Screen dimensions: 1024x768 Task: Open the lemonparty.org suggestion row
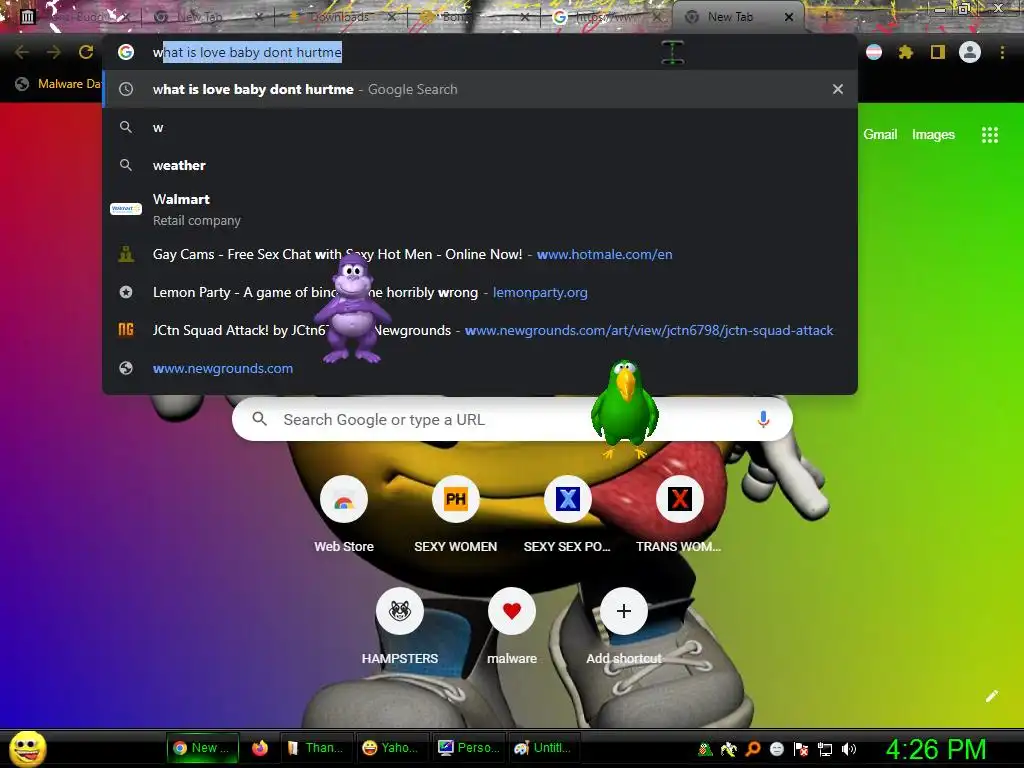480,292
